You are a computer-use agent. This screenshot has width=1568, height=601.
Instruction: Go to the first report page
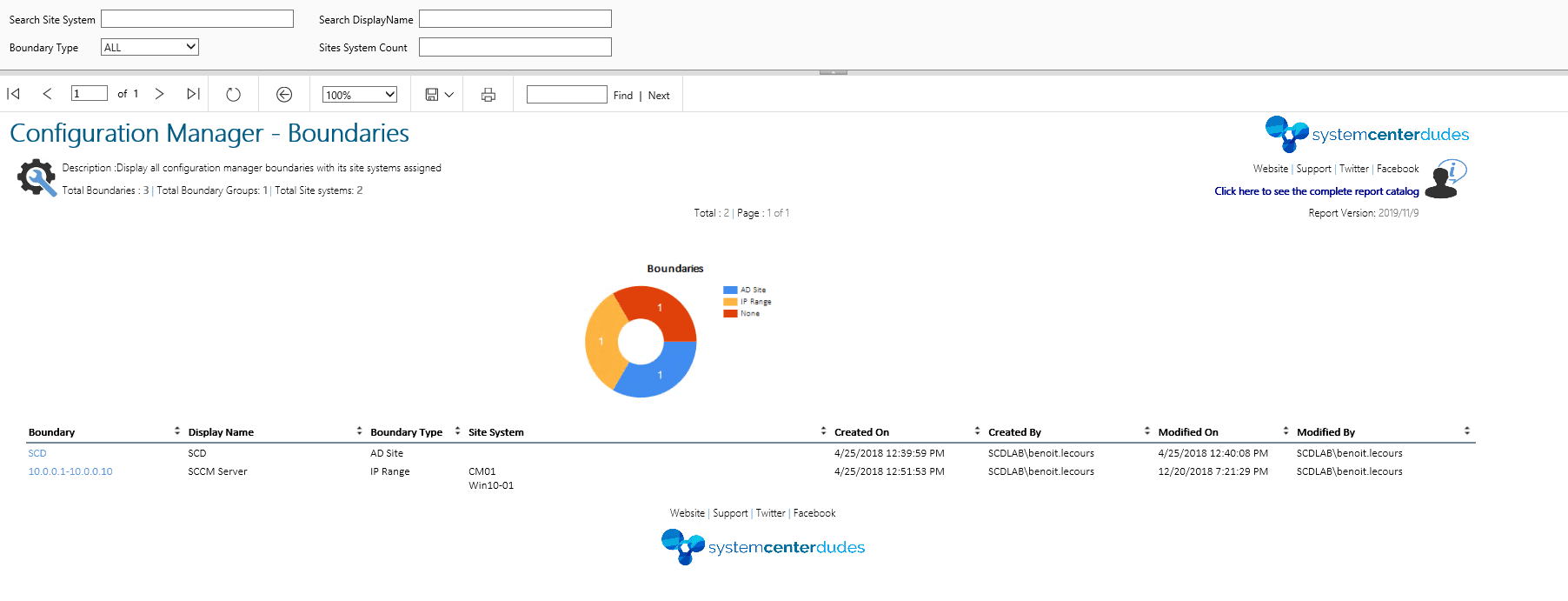pos(14,94)
